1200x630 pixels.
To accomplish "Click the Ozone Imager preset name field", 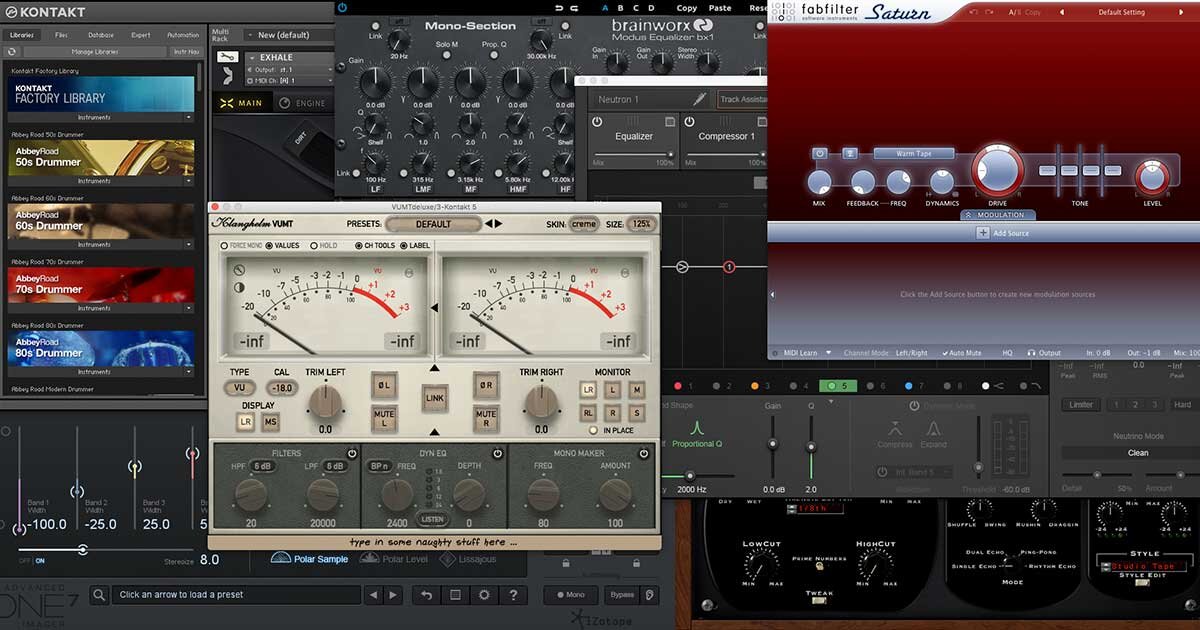I will coord(236,595).
